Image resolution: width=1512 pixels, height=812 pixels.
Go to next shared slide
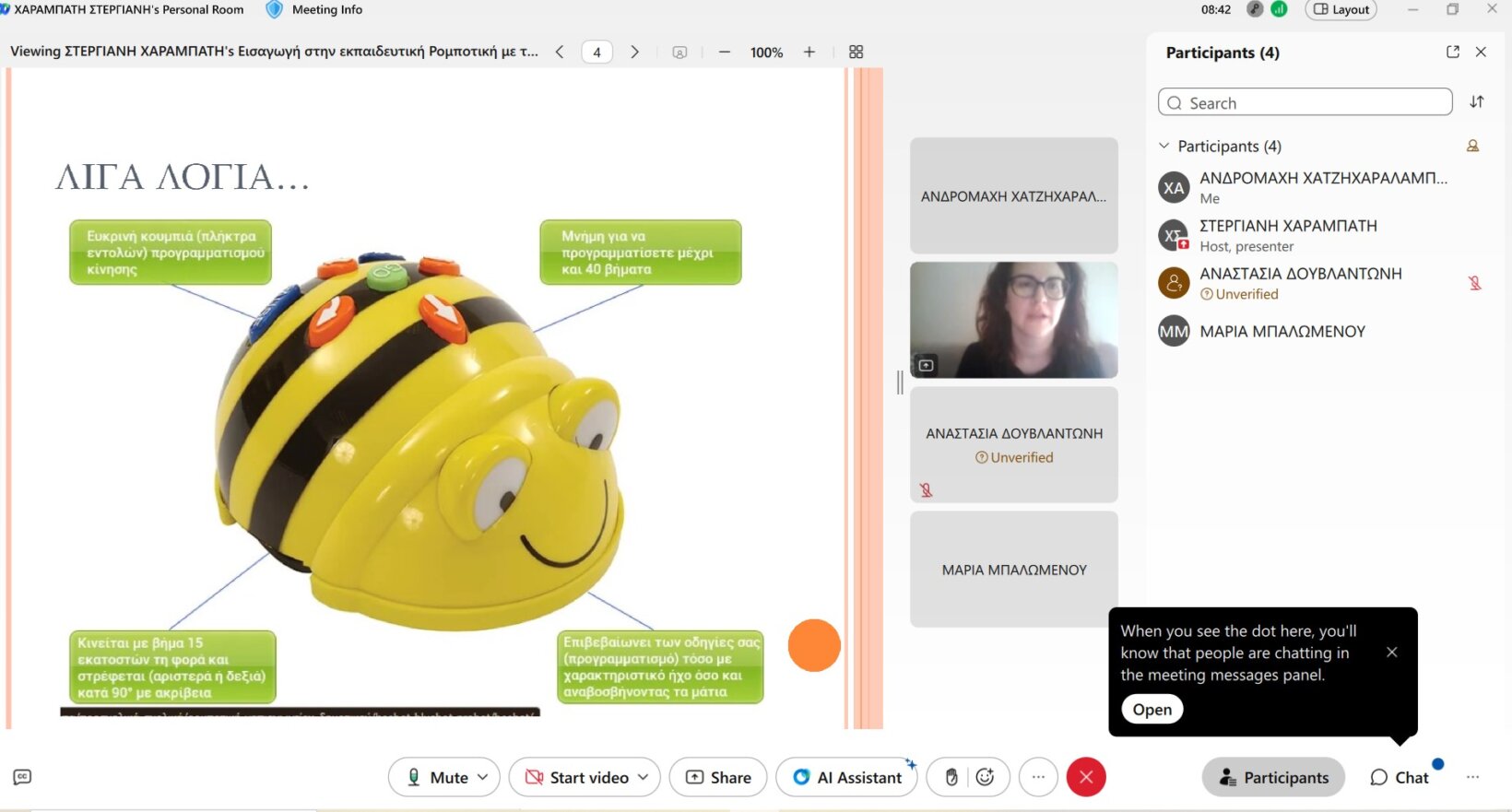click(x=634, y=53)
